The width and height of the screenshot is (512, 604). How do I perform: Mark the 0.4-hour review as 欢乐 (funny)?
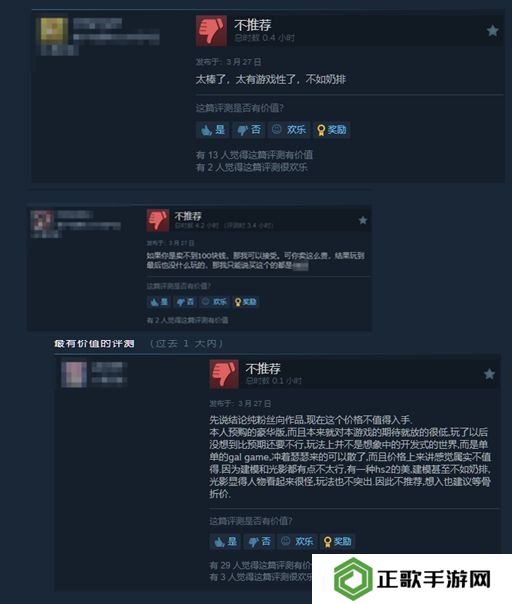[x=289, y=130]
